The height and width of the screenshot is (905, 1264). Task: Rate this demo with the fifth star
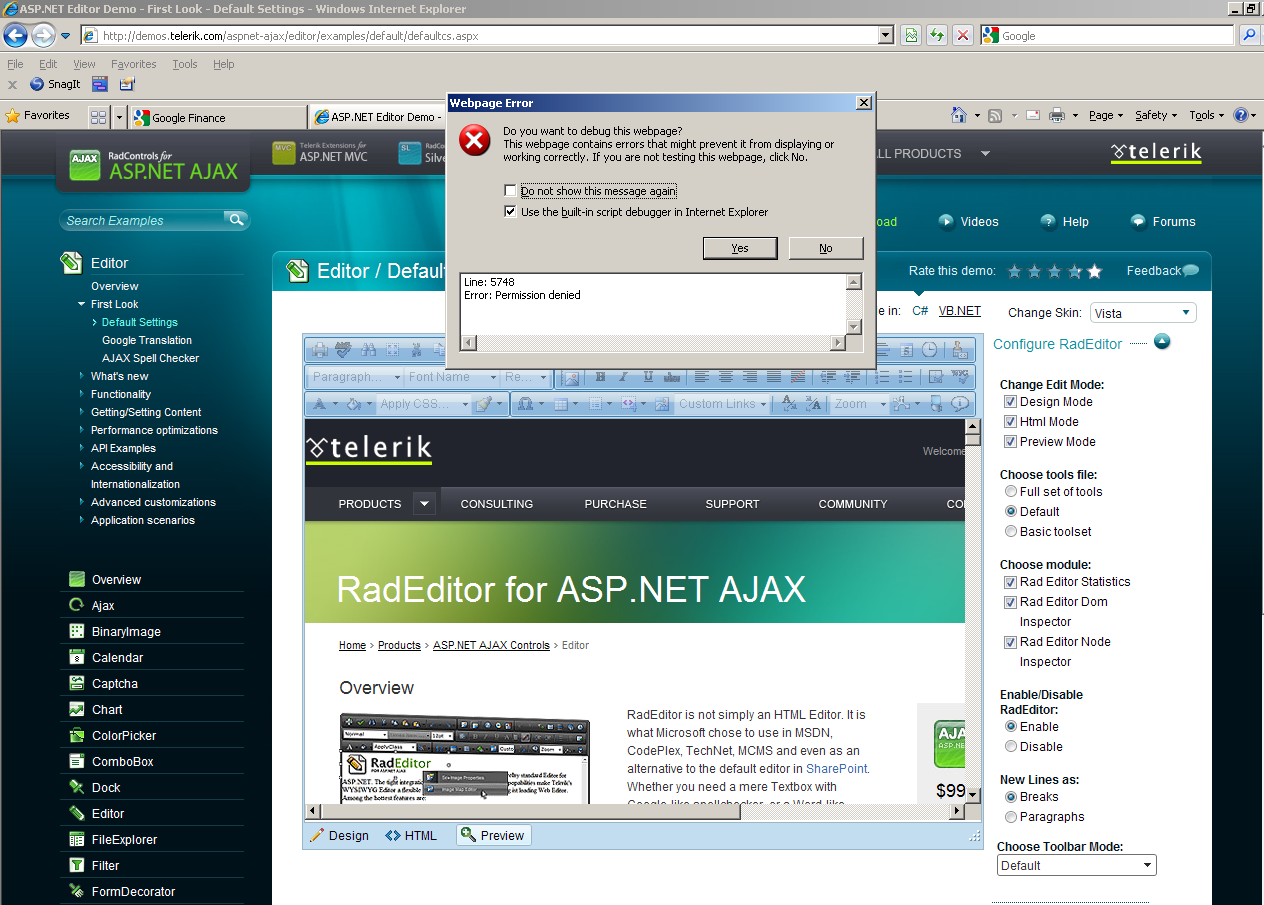tap(1095, 271)
